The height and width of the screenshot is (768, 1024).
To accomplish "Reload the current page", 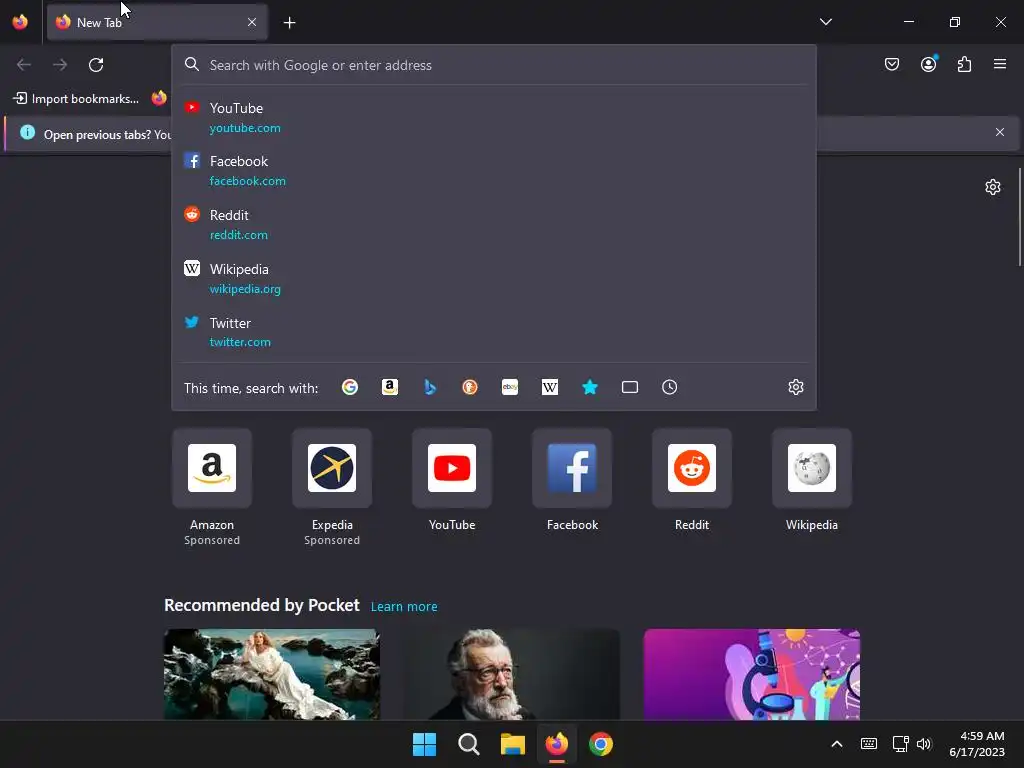I will point(96,65).
